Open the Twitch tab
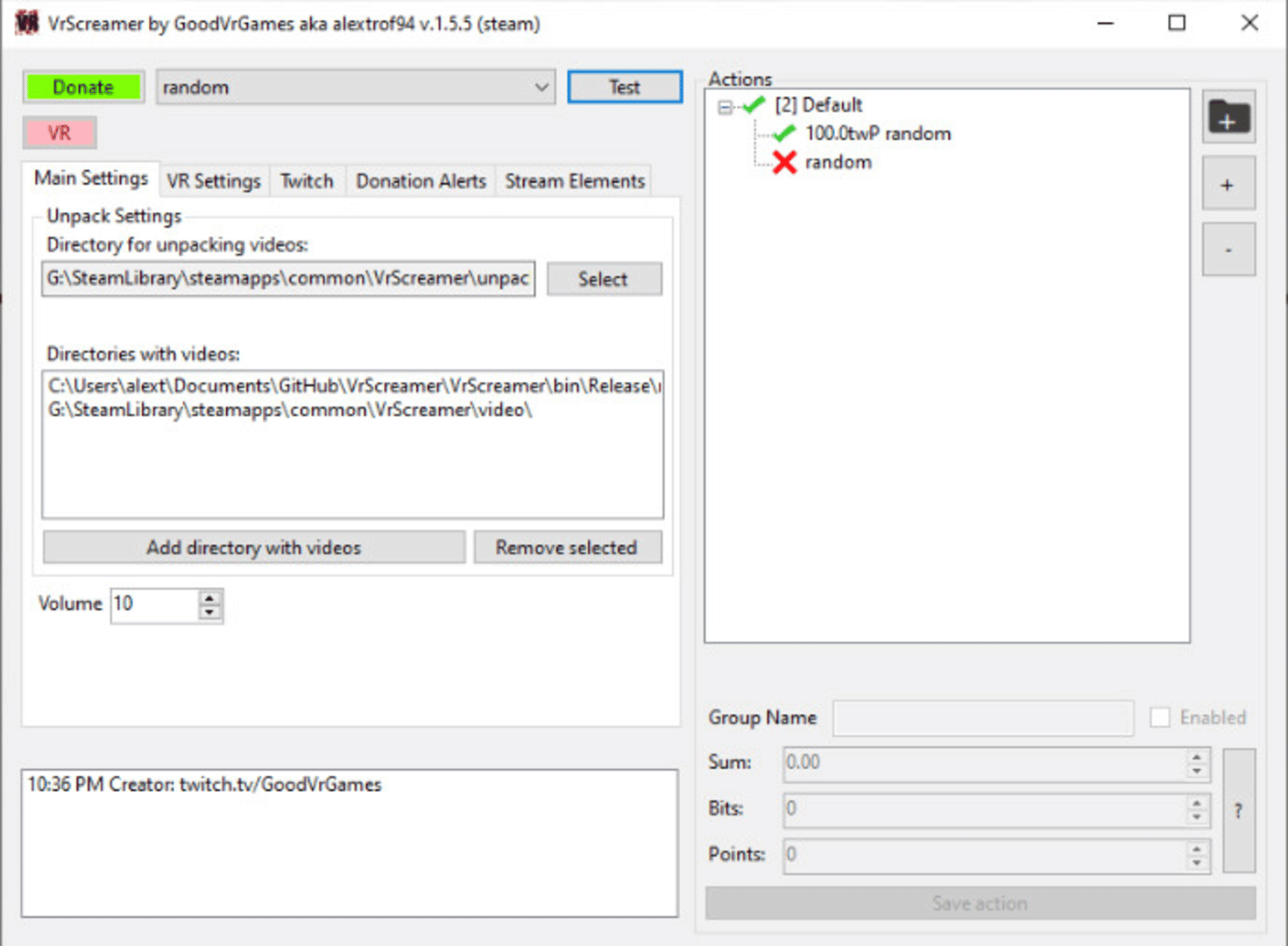The height and width of the screenshot is (946, 1288). point(307,180)
